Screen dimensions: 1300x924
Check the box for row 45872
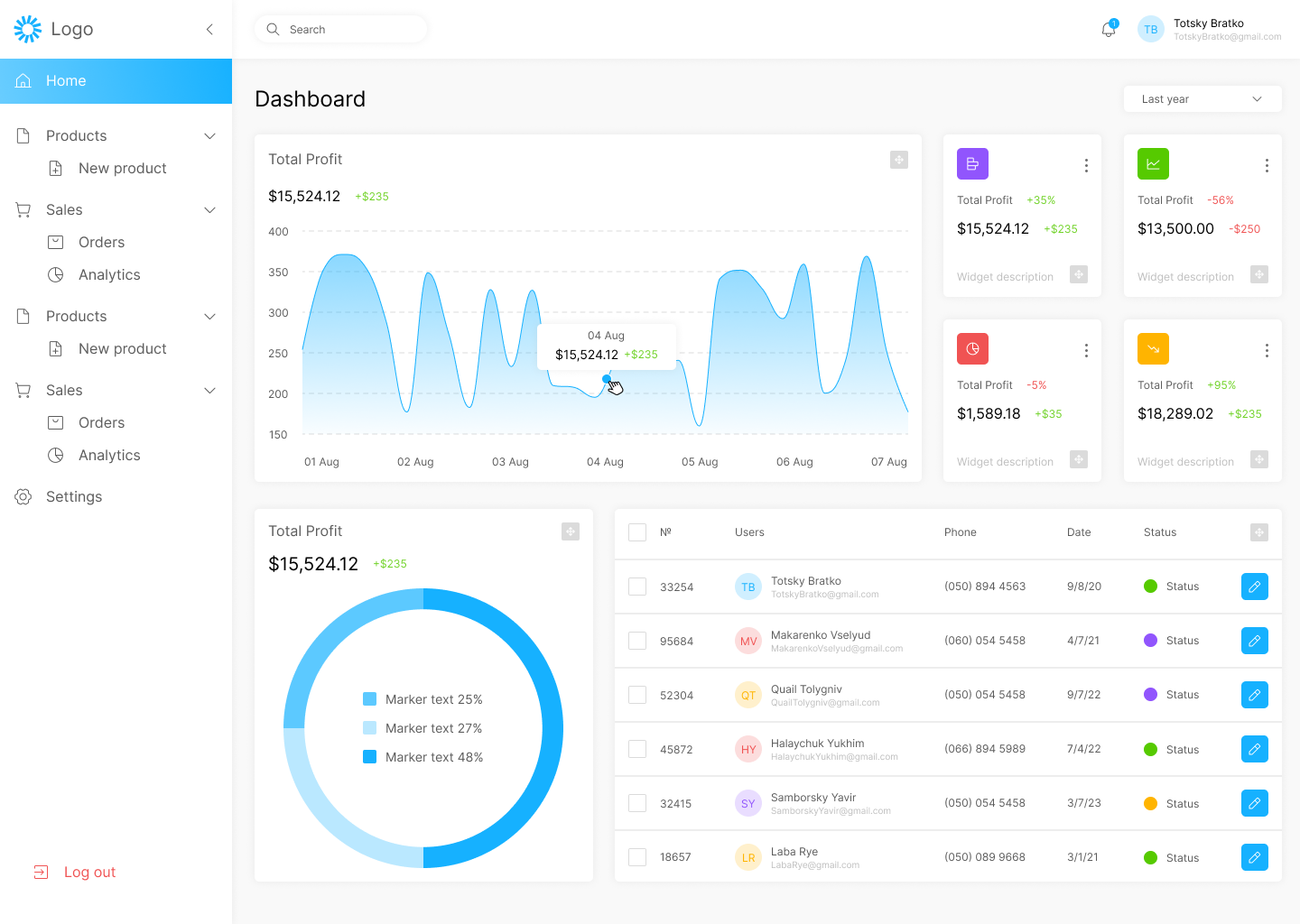coord(637,749)
